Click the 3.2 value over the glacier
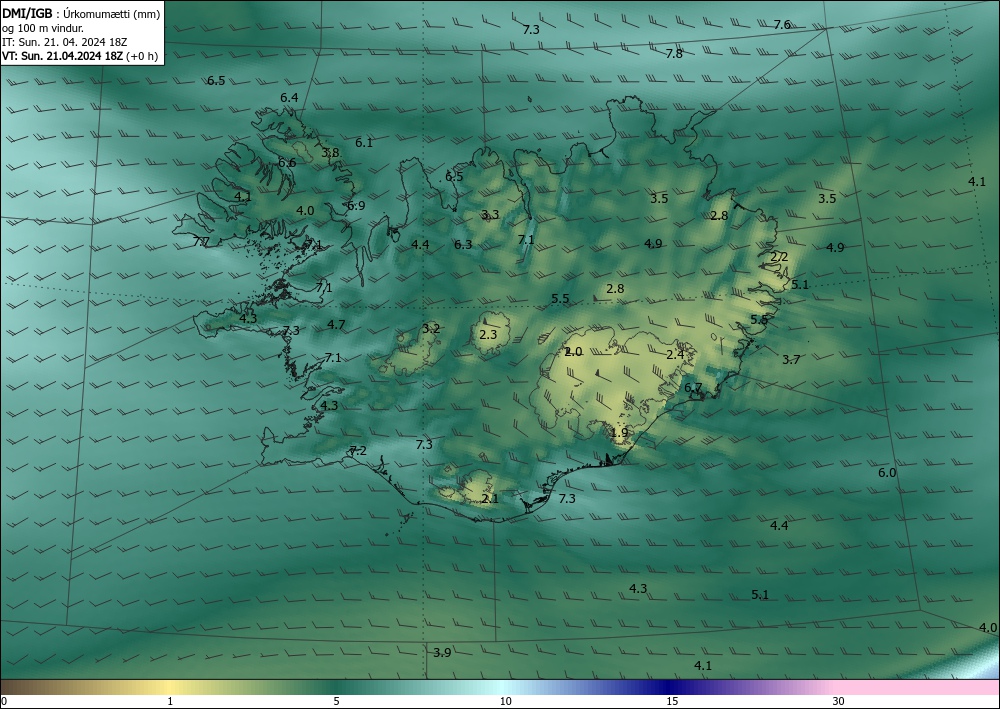 coord(431,328)
